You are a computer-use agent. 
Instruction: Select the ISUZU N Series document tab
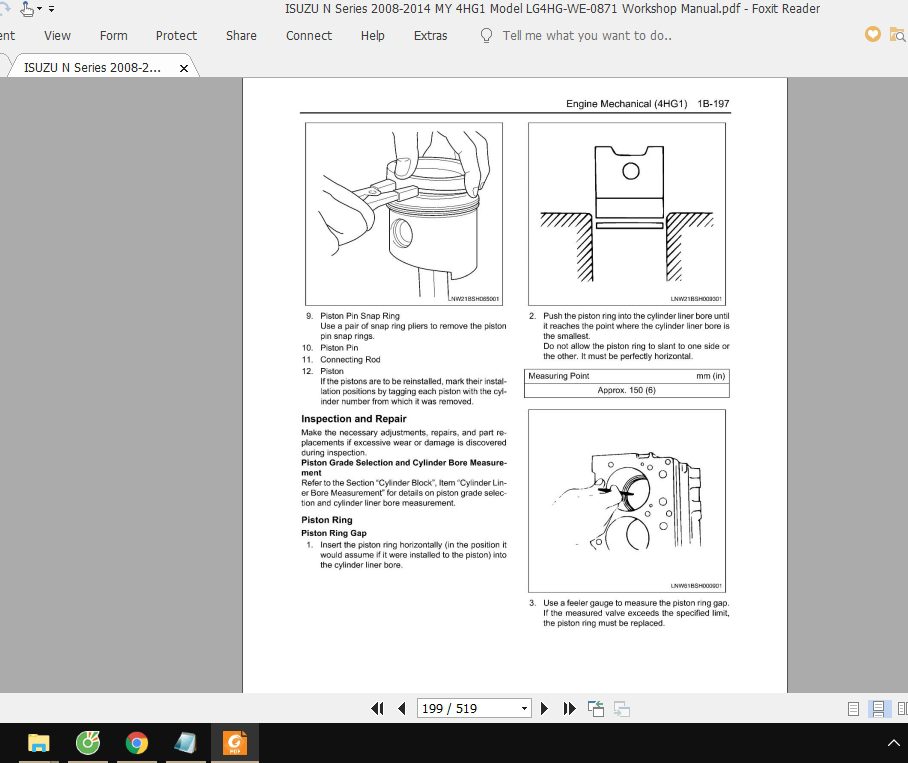93,68
